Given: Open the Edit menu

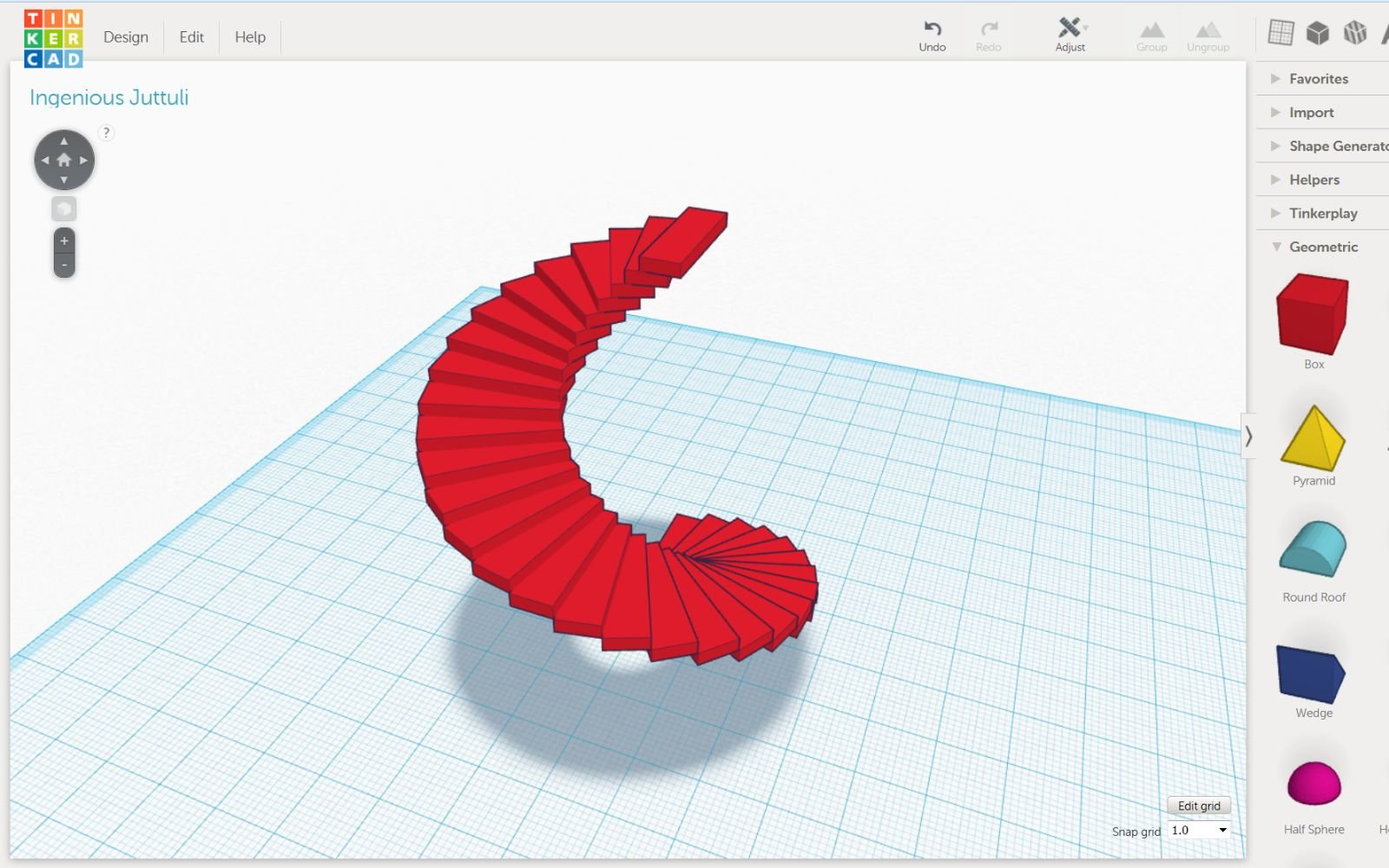Looking at the screenshot, I should coord(190,36).
